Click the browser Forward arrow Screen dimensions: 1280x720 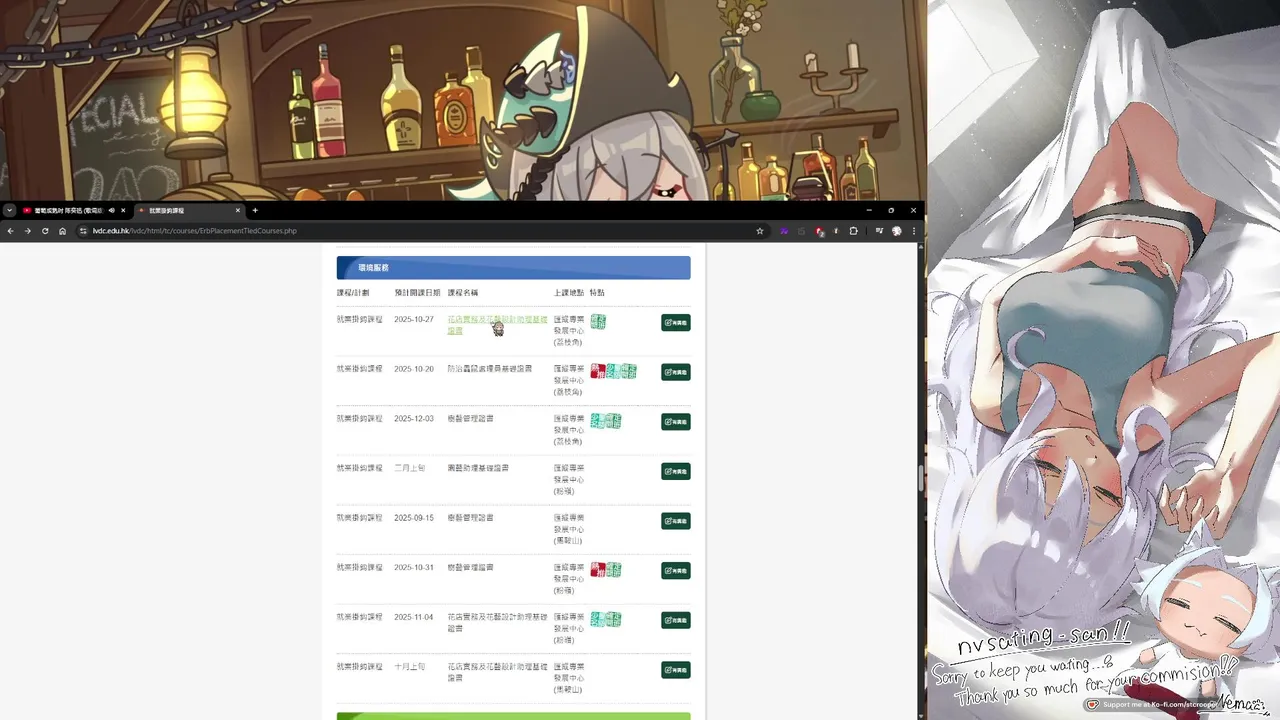pos(27,231)
